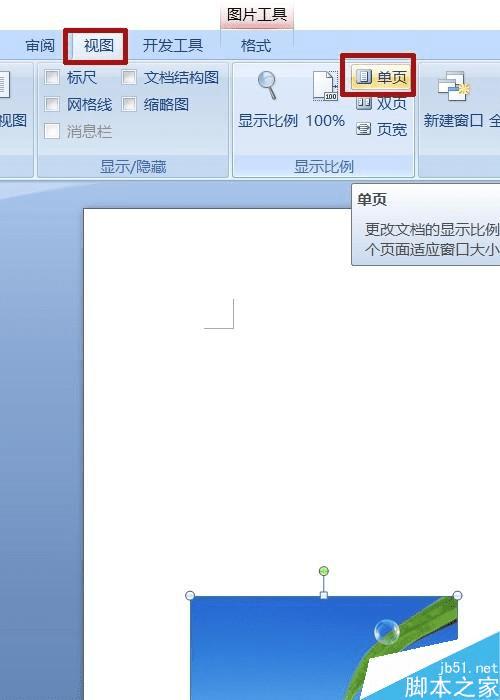Click the top-right circular handle of picture

point(458,595)
